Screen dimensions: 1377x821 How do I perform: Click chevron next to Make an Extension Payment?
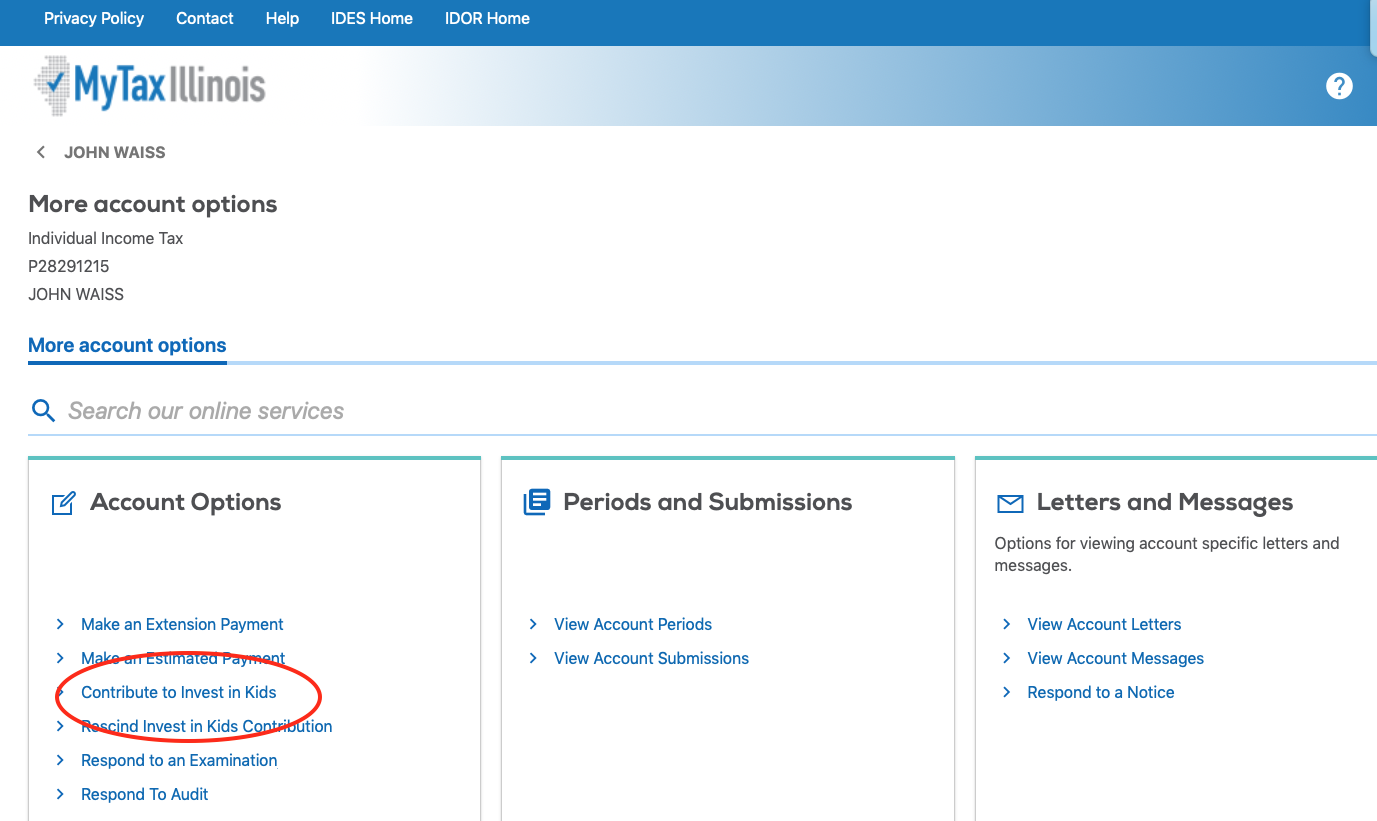point(60,624)
